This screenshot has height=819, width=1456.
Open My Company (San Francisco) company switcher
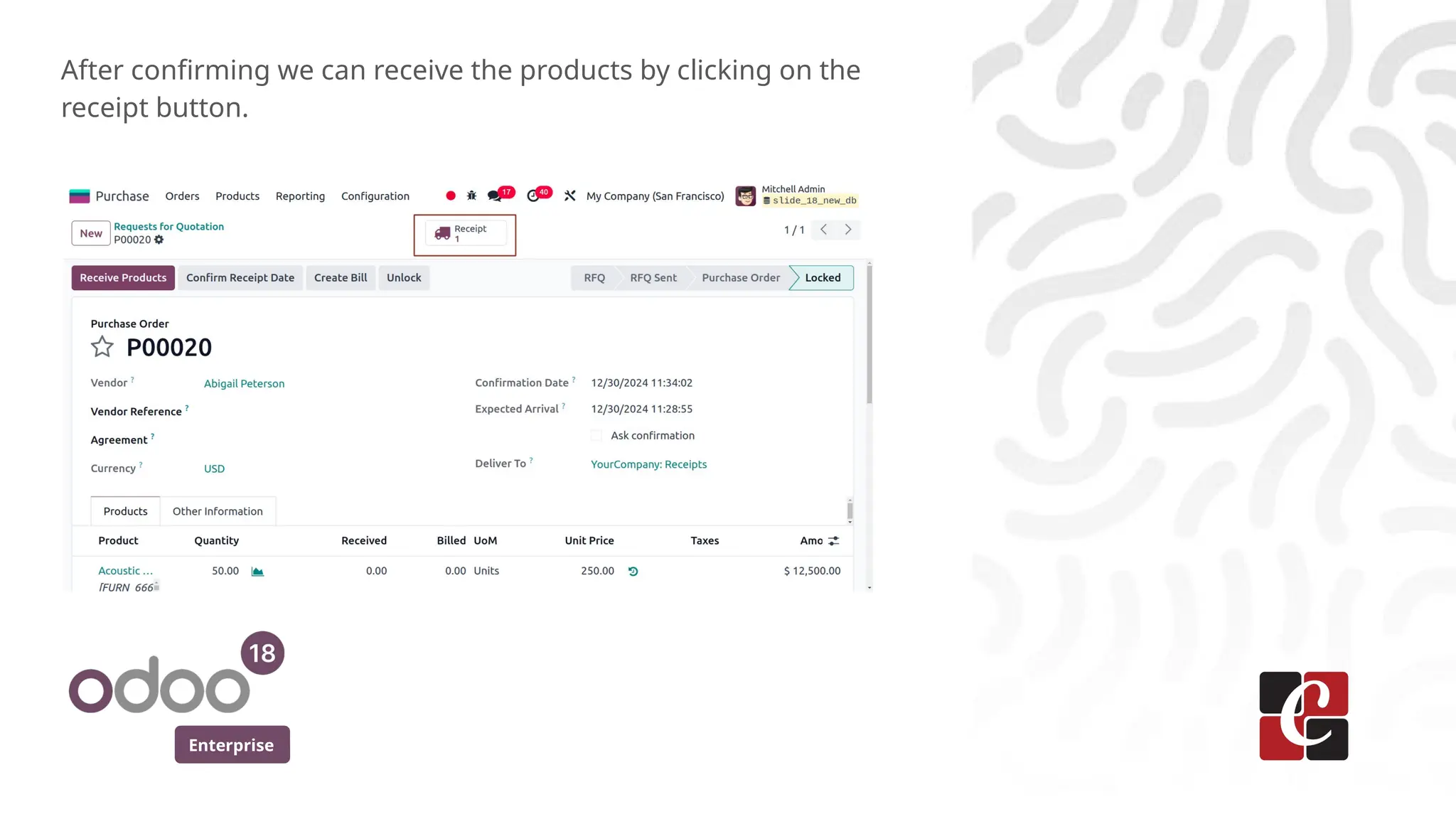click(655, 196)
